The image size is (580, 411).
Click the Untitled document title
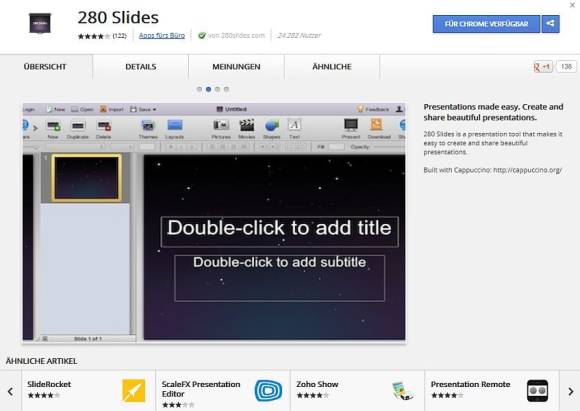point(232,109)
